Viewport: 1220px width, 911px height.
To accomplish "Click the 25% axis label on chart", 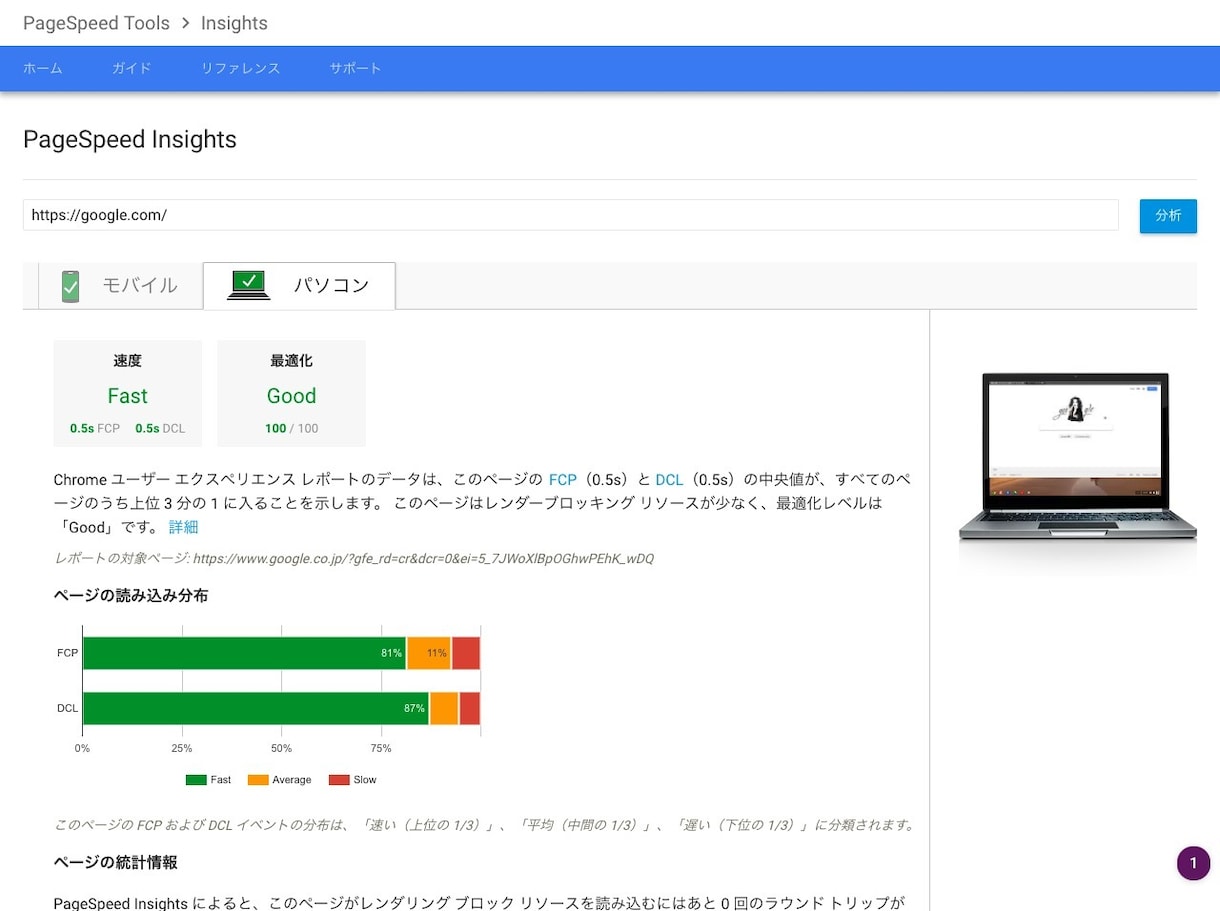I will point(182,748).
